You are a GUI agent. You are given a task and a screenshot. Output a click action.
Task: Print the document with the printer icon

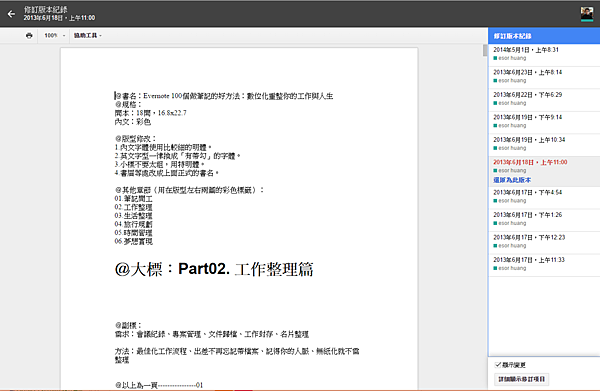pos(29,36)
